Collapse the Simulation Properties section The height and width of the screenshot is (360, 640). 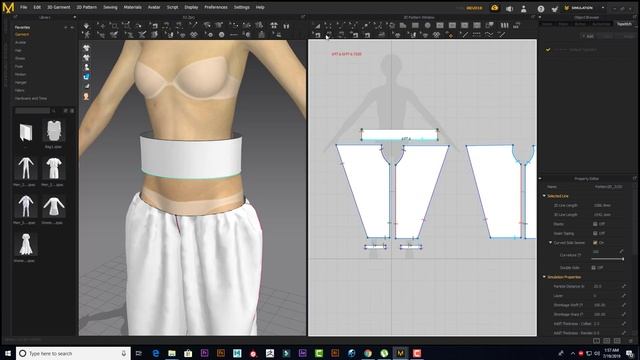(544, 277)
